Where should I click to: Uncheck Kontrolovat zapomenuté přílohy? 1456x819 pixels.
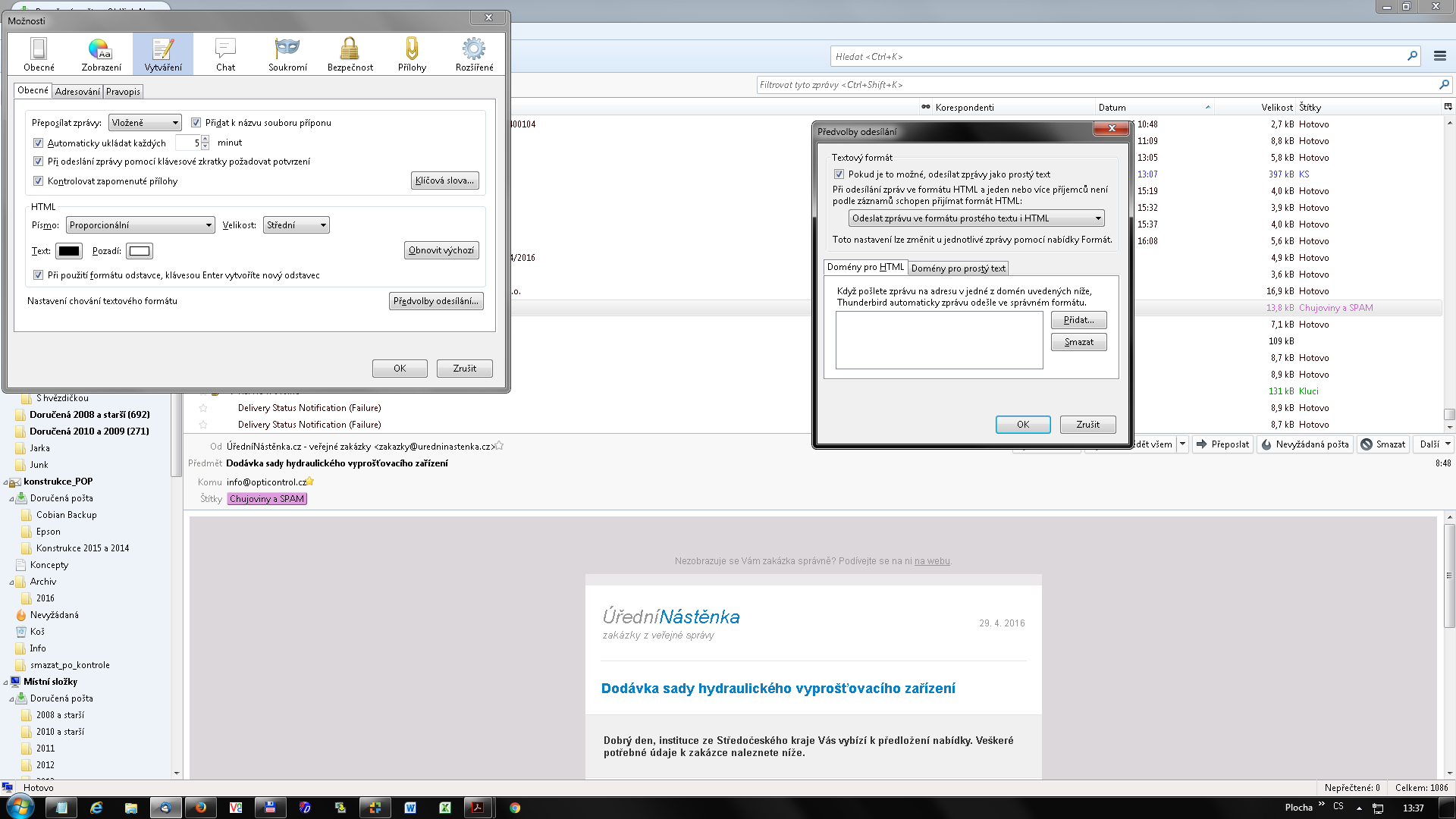38,181
